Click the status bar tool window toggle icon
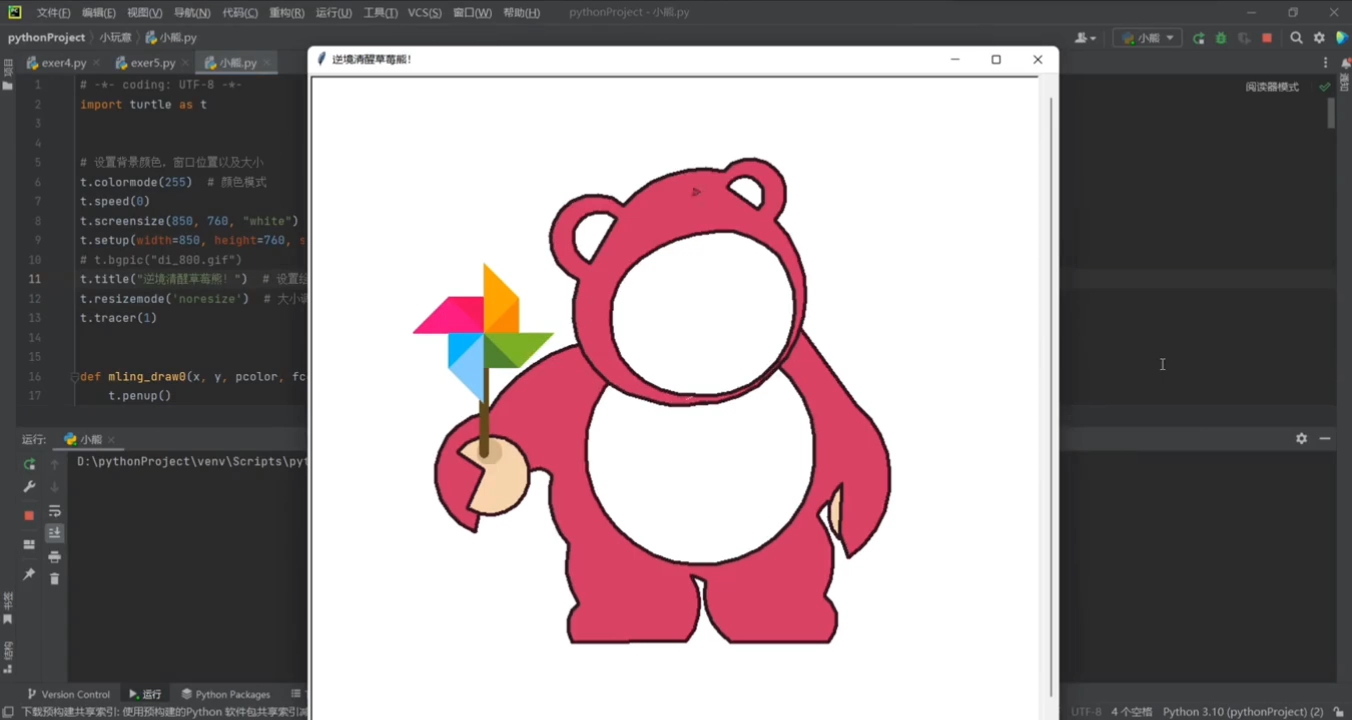 [x=8, y=712]
